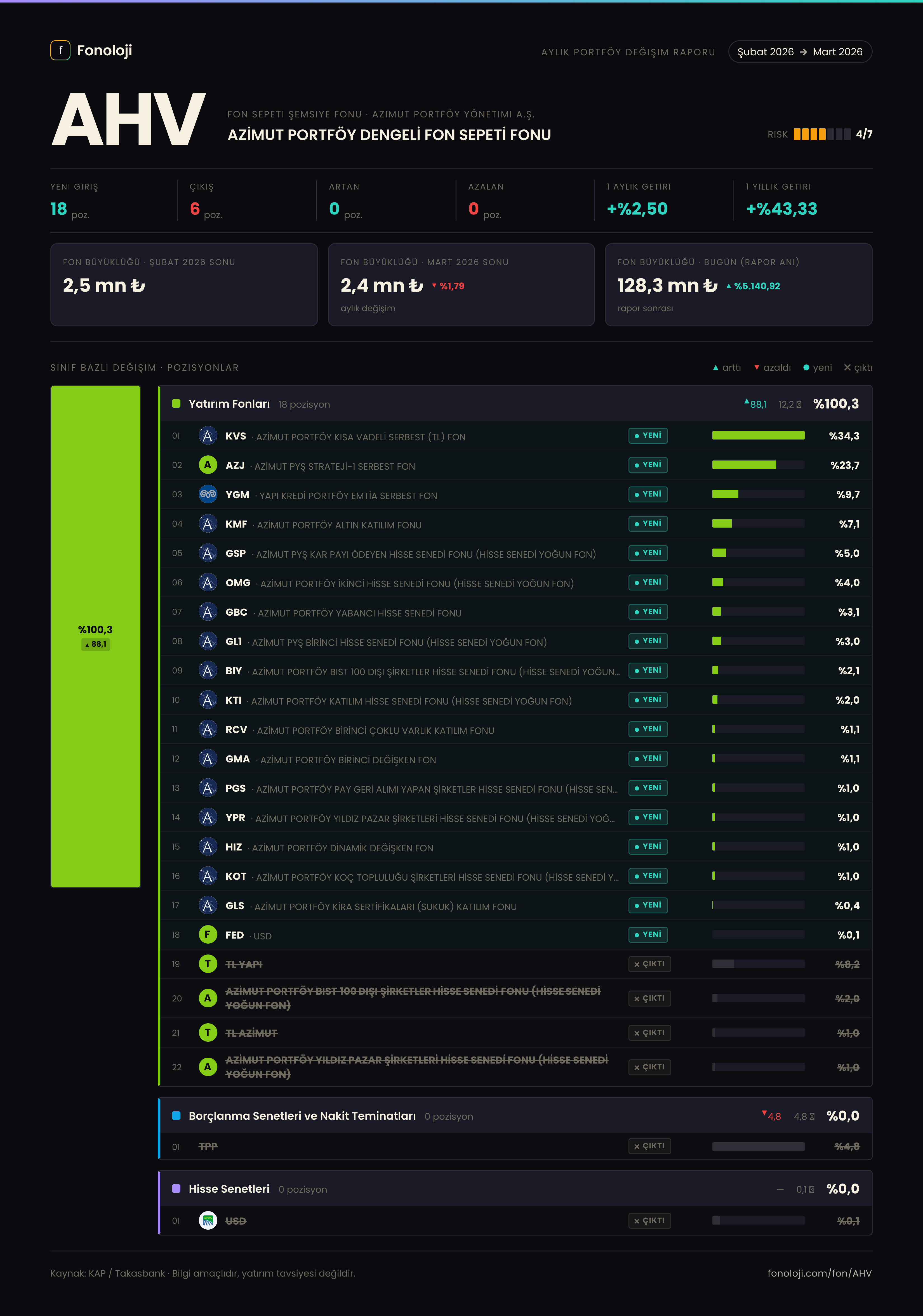Click the AZJ weight value %23,7
Screen dimensions: 923x1316
(x=845, y=466)
